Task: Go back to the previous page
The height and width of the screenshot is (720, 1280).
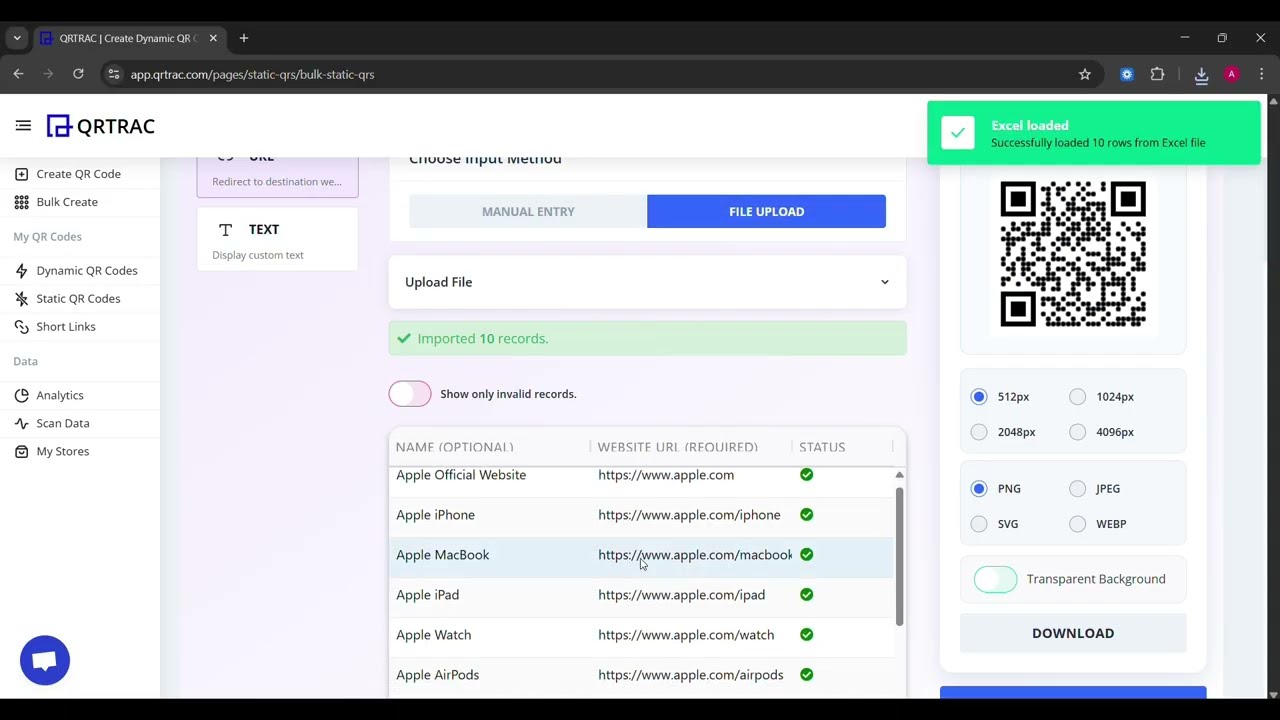Action: (x=18, y=74)
